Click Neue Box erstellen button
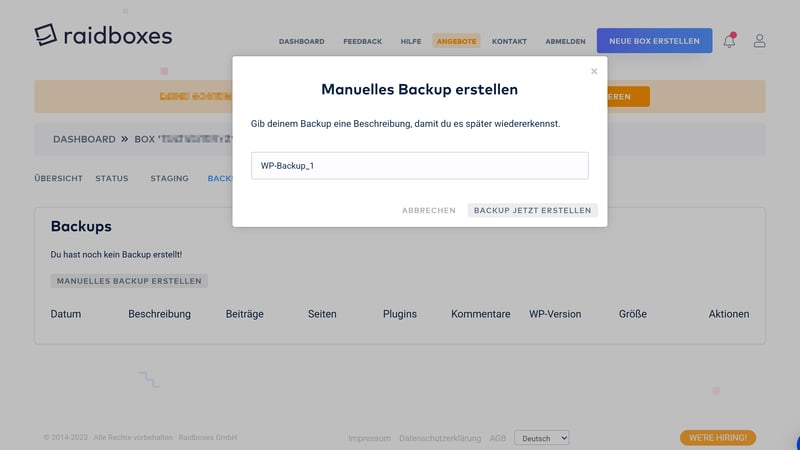The width and height of the screenshot is (800, 450). 654,41
